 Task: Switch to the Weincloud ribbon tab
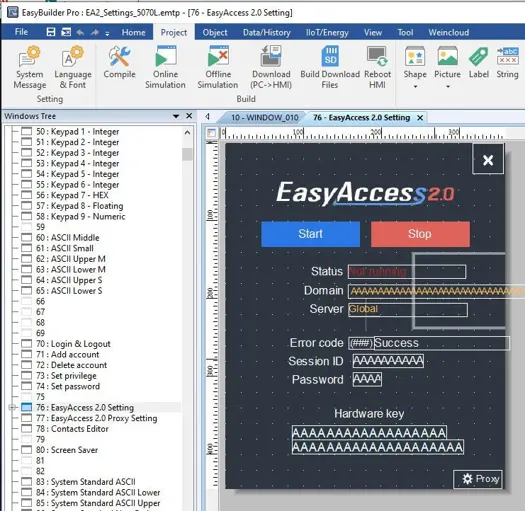448,32
